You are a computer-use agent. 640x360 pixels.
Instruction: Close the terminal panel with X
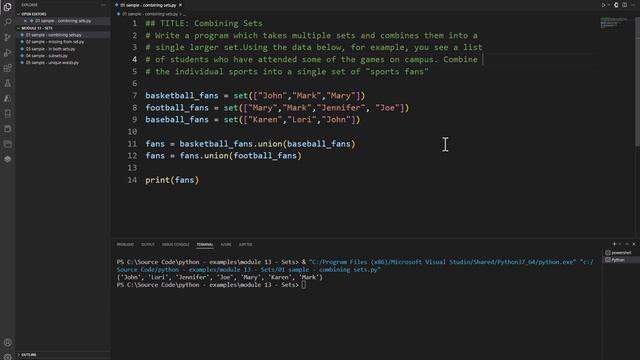coord(634,244)
